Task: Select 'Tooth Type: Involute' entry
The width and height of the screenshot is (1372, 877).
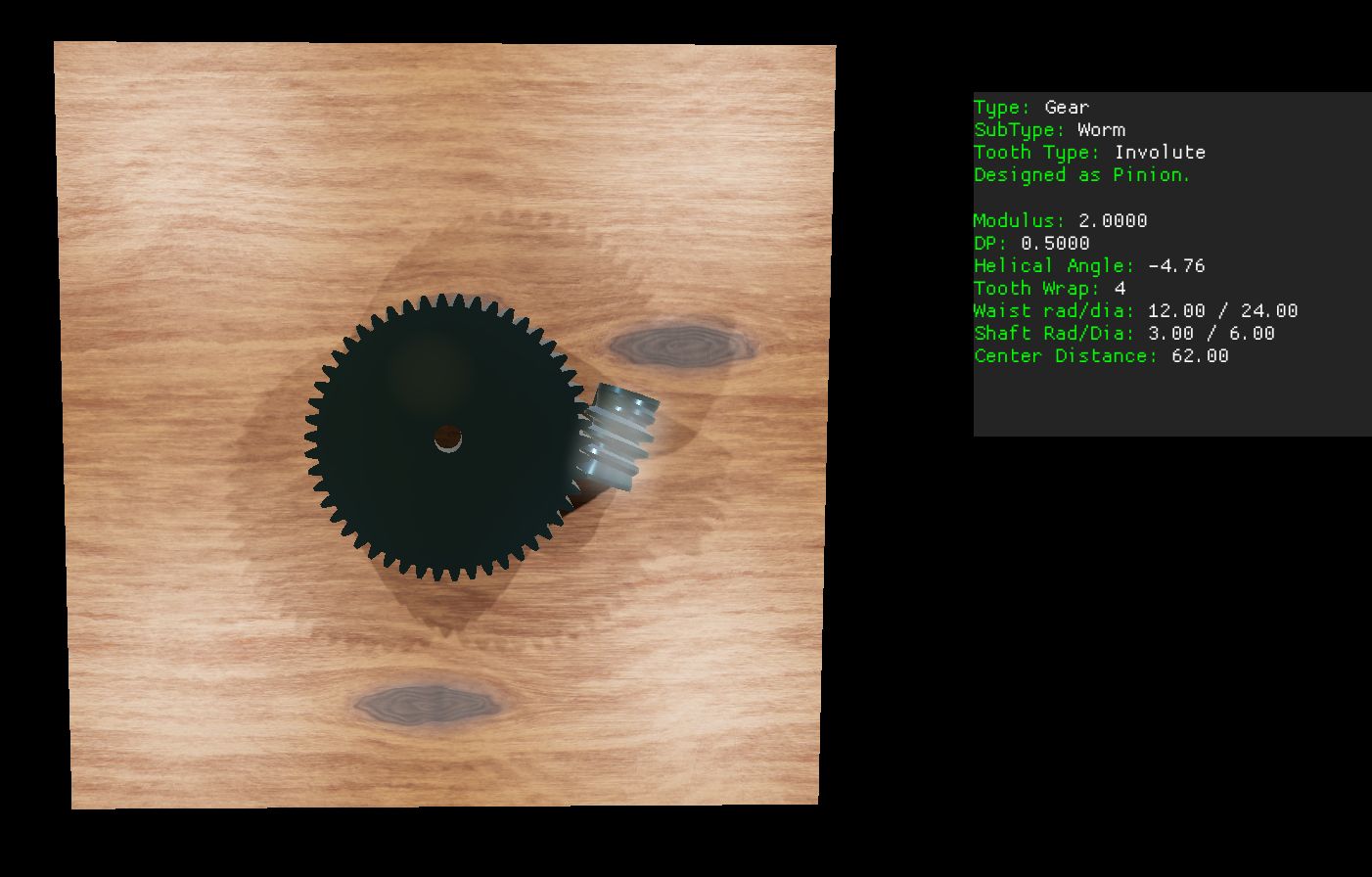Action: click(1089, 153)
